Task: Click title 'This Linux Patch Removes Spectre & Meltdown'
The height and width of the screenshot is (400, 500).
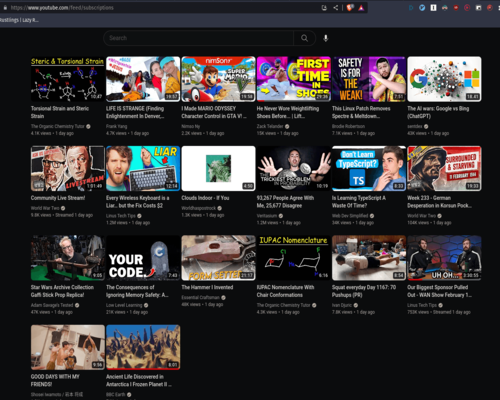Action: 361,112
